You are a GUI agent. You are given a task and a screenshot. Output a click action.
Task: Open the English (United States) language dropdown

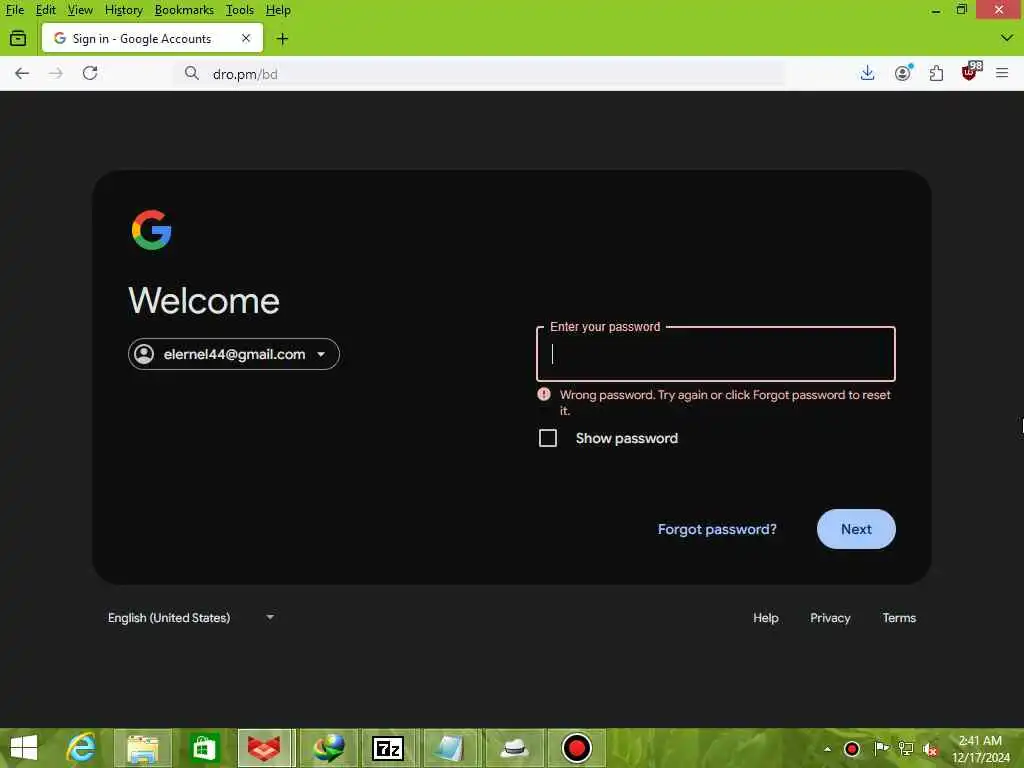(191, 618)
